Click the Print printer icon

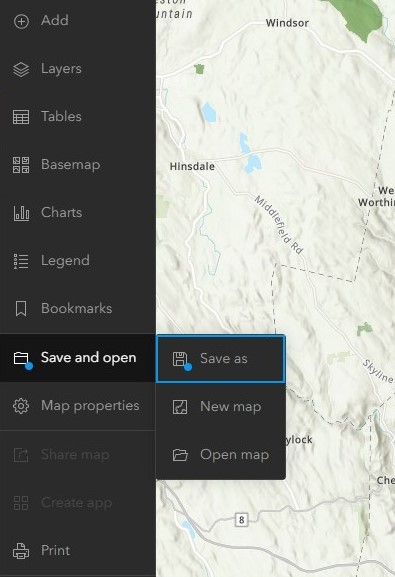[21, 551]
